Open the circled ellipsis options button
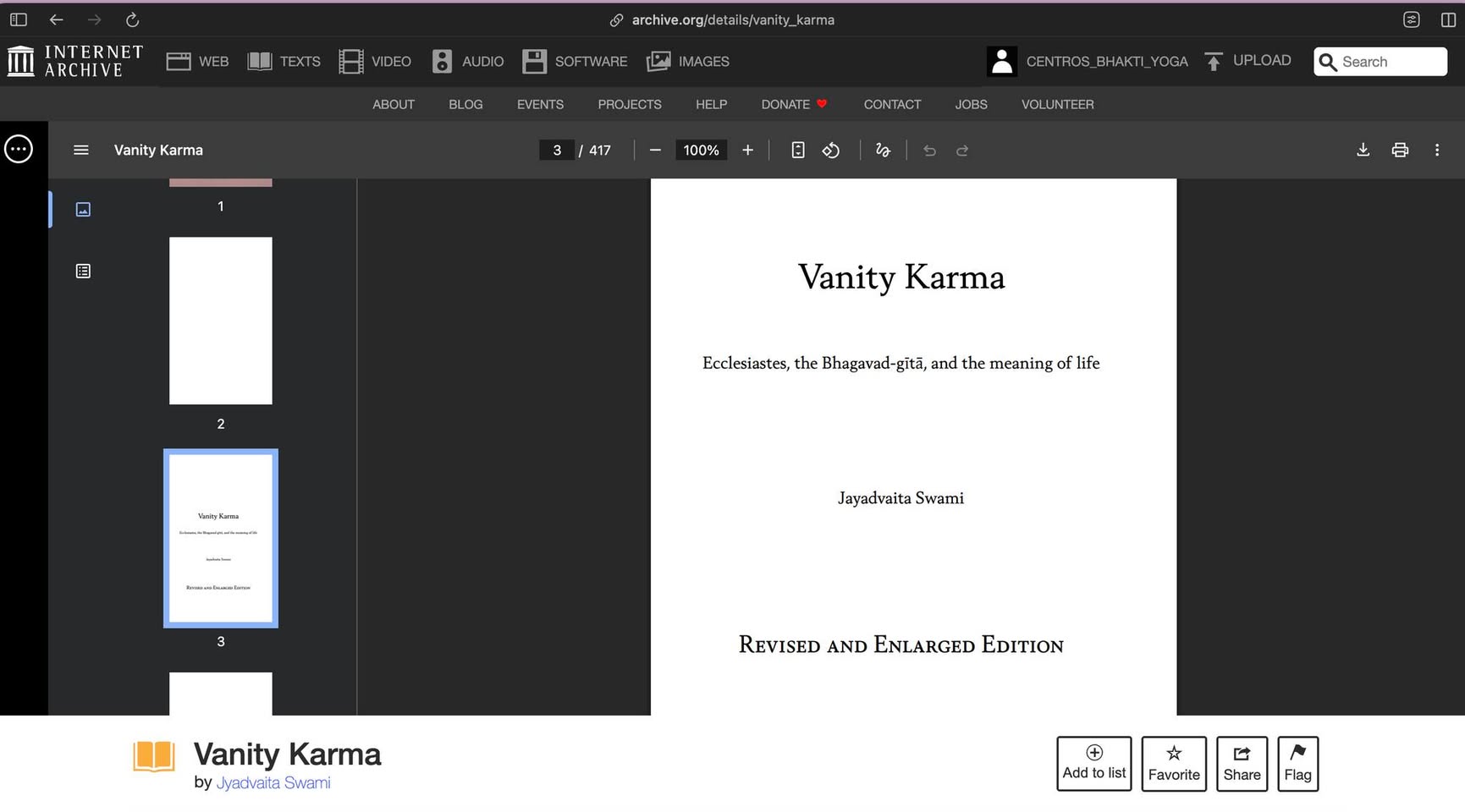This screenshot has width=1465, height=812. pos(19,149)
